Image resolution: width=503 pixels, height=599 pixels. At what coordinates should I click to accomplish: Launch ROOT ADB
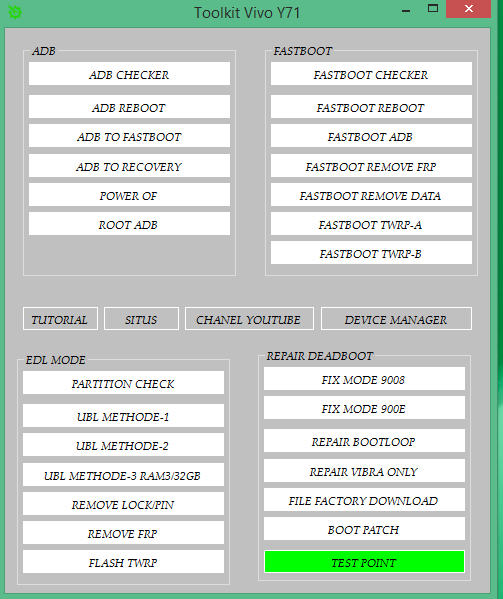click(129, 224)
